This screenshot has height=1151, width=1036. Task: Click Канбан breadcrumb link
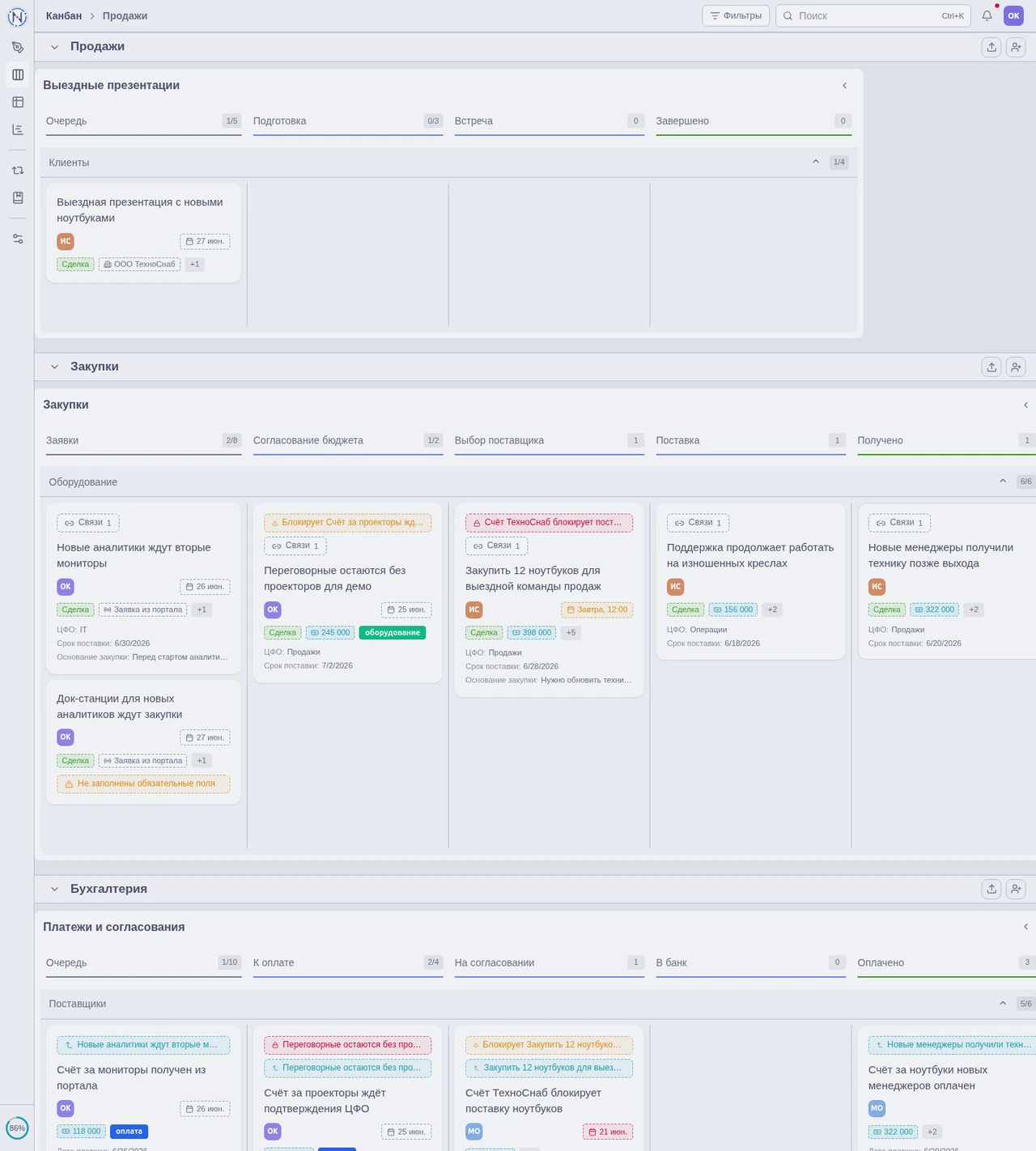(64, 15)
